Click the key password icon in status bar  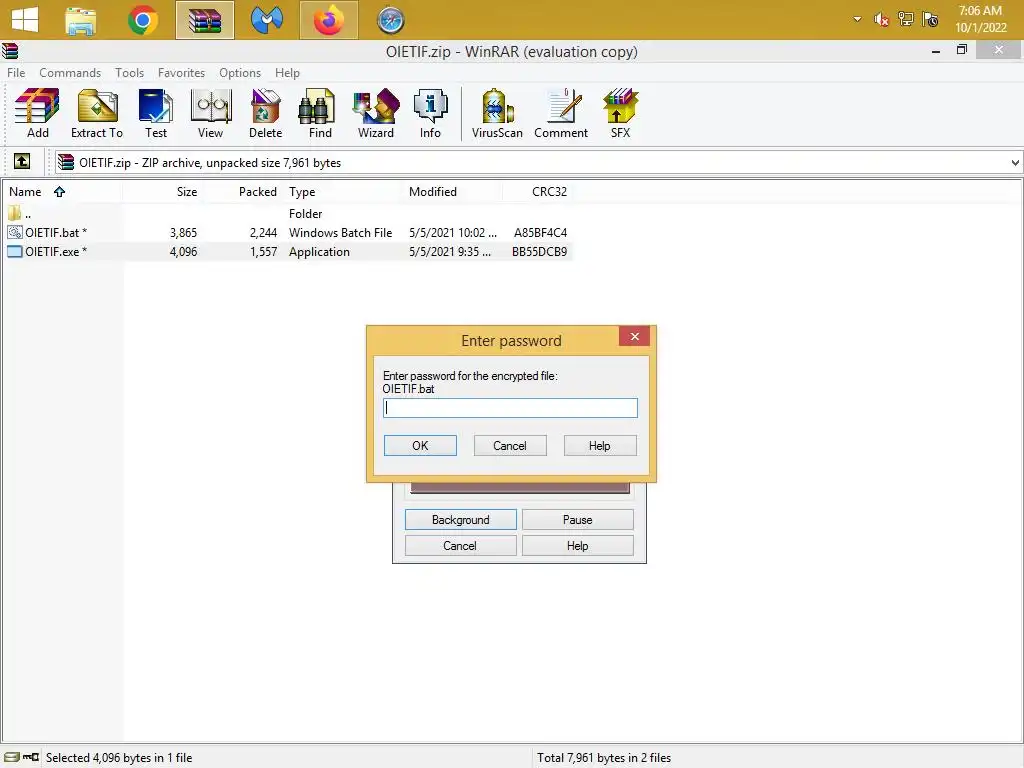coord(31,757)
